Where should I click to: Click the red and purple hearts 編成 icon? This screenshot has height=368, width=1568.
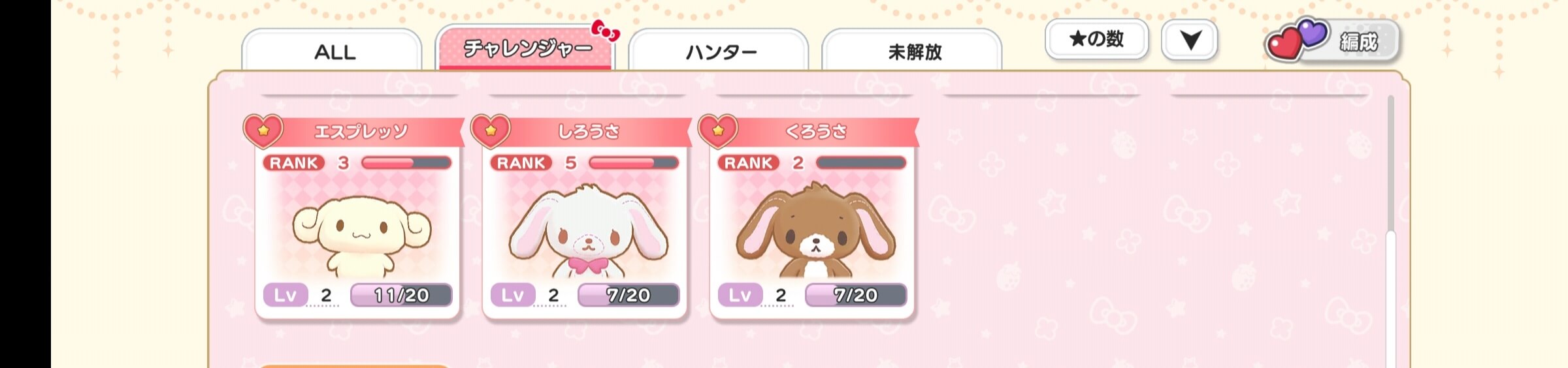[1297, 39]
